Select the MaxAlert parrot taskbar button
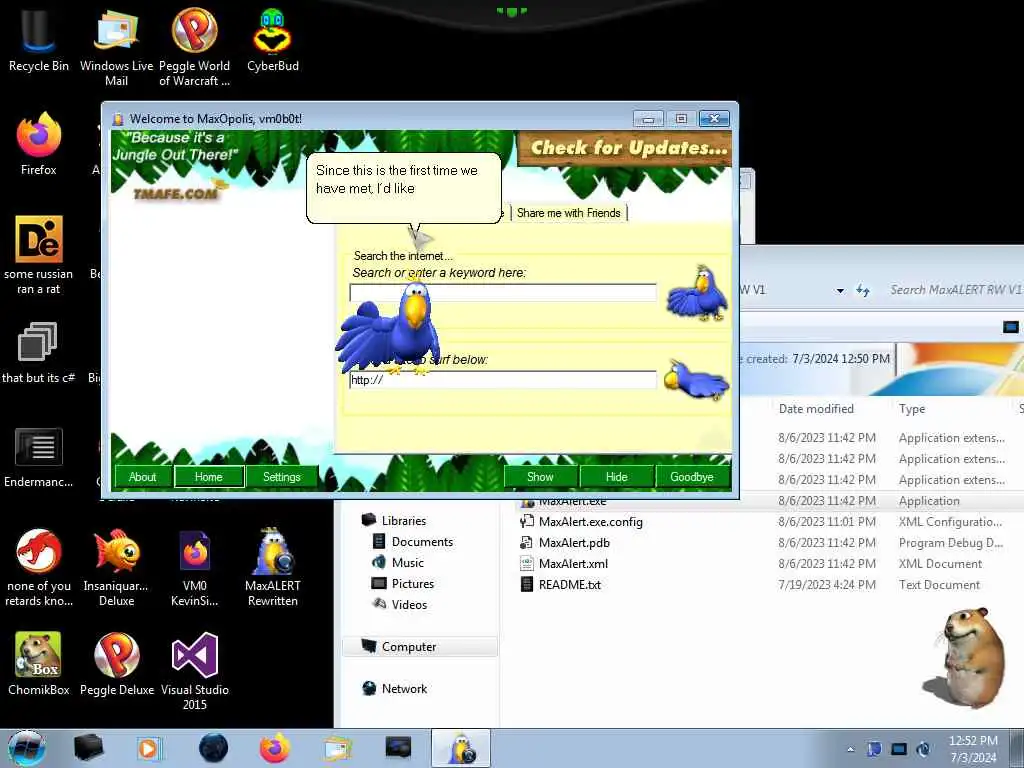Screen dimensions: 1024x768 (460, 748)
